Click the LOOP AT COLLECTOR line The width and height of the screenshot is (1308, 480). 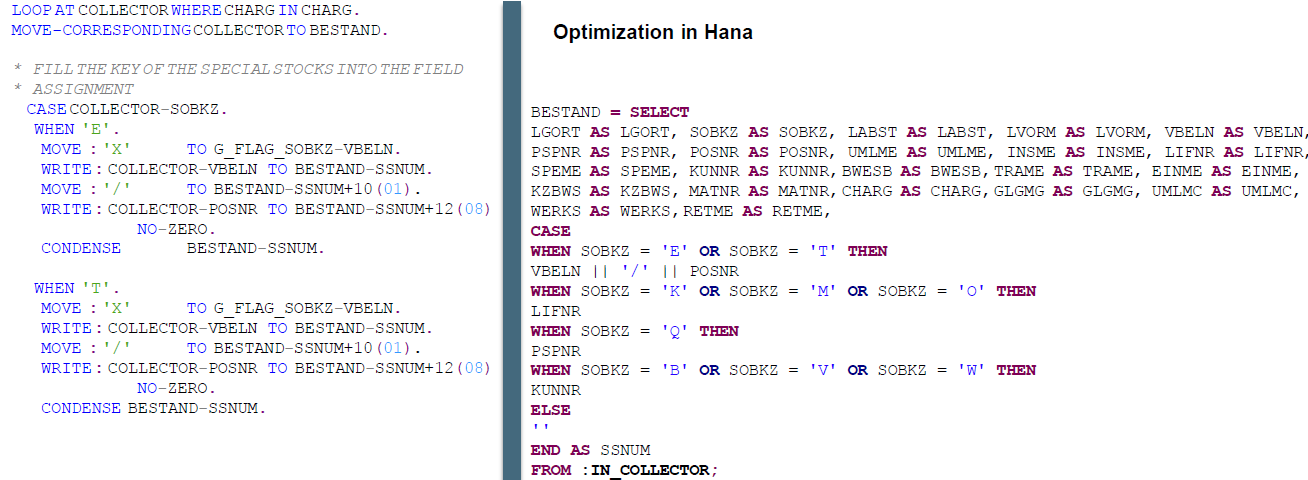pos(187,10)
